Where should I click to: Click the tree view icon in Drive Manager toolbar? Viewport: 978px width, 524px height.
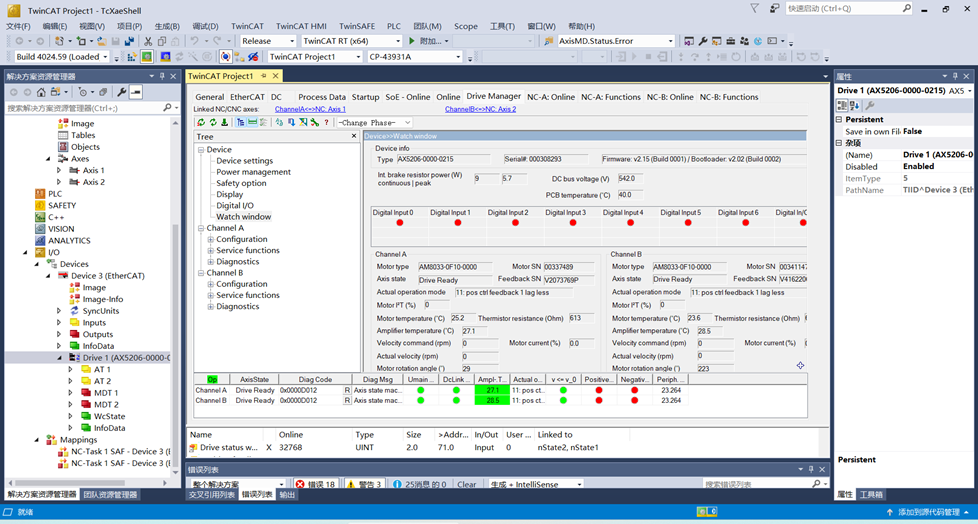[241, 122]
